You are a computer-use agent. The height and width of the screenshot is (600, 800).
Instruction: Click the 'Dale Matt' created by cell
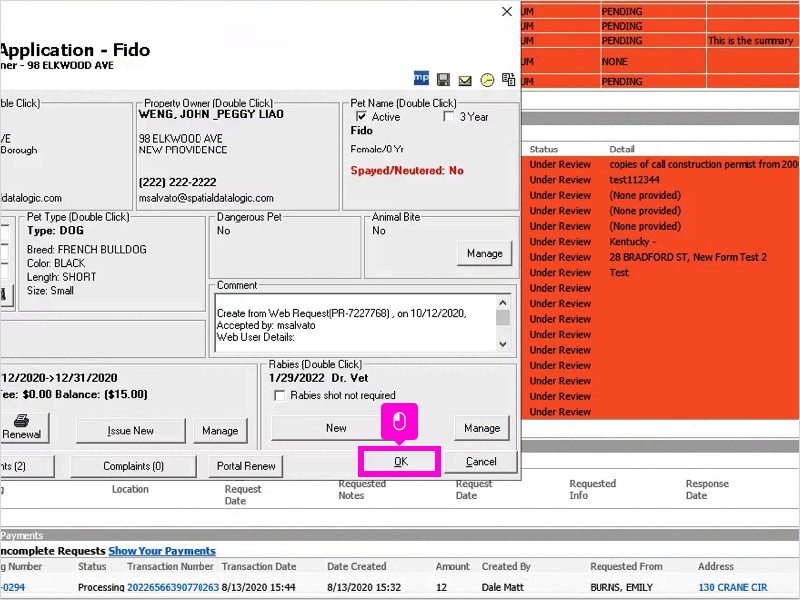click(x=502, y=587)
